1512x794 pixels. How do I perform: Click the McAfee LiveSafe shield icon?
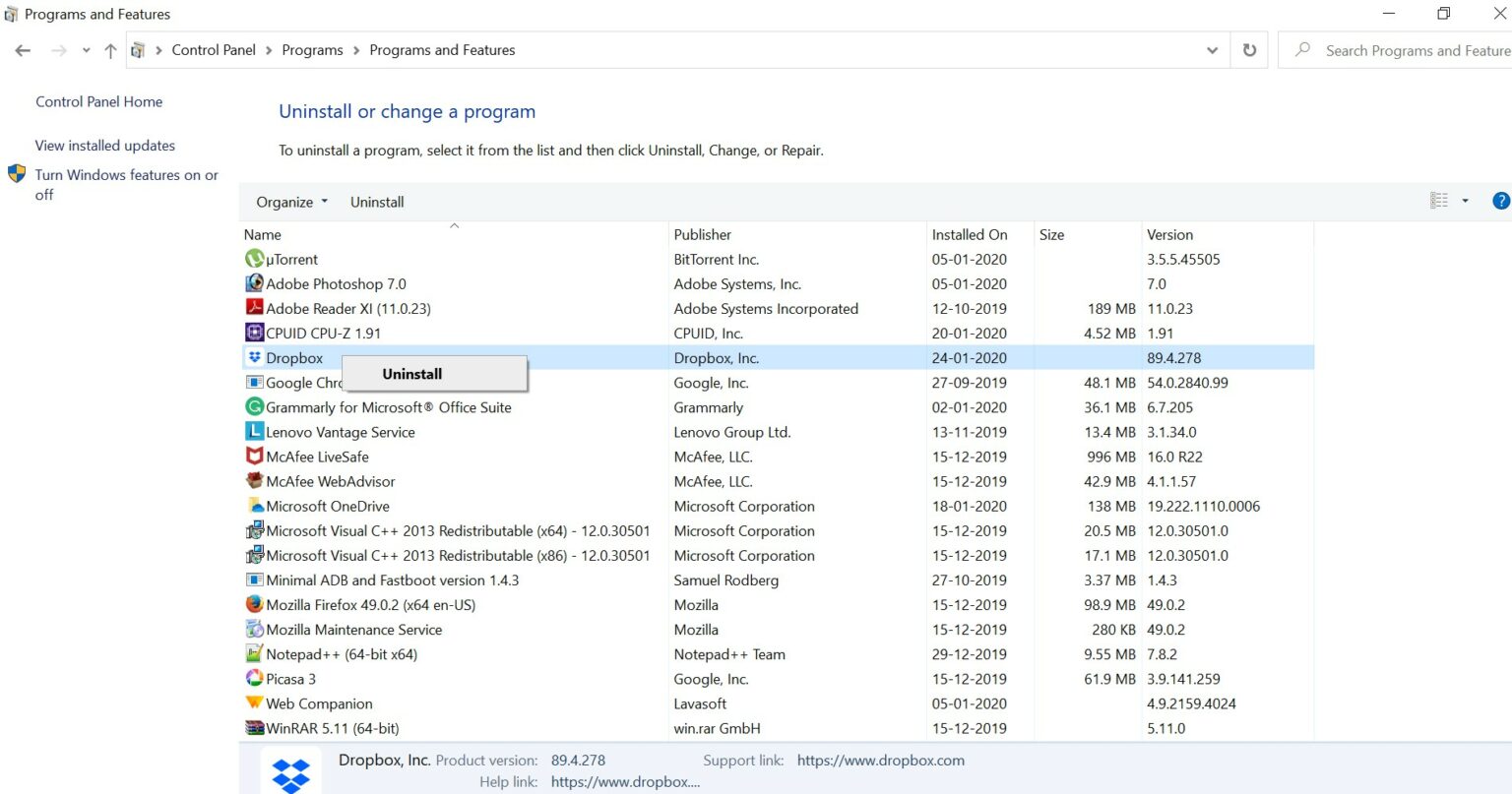point(252,457)
